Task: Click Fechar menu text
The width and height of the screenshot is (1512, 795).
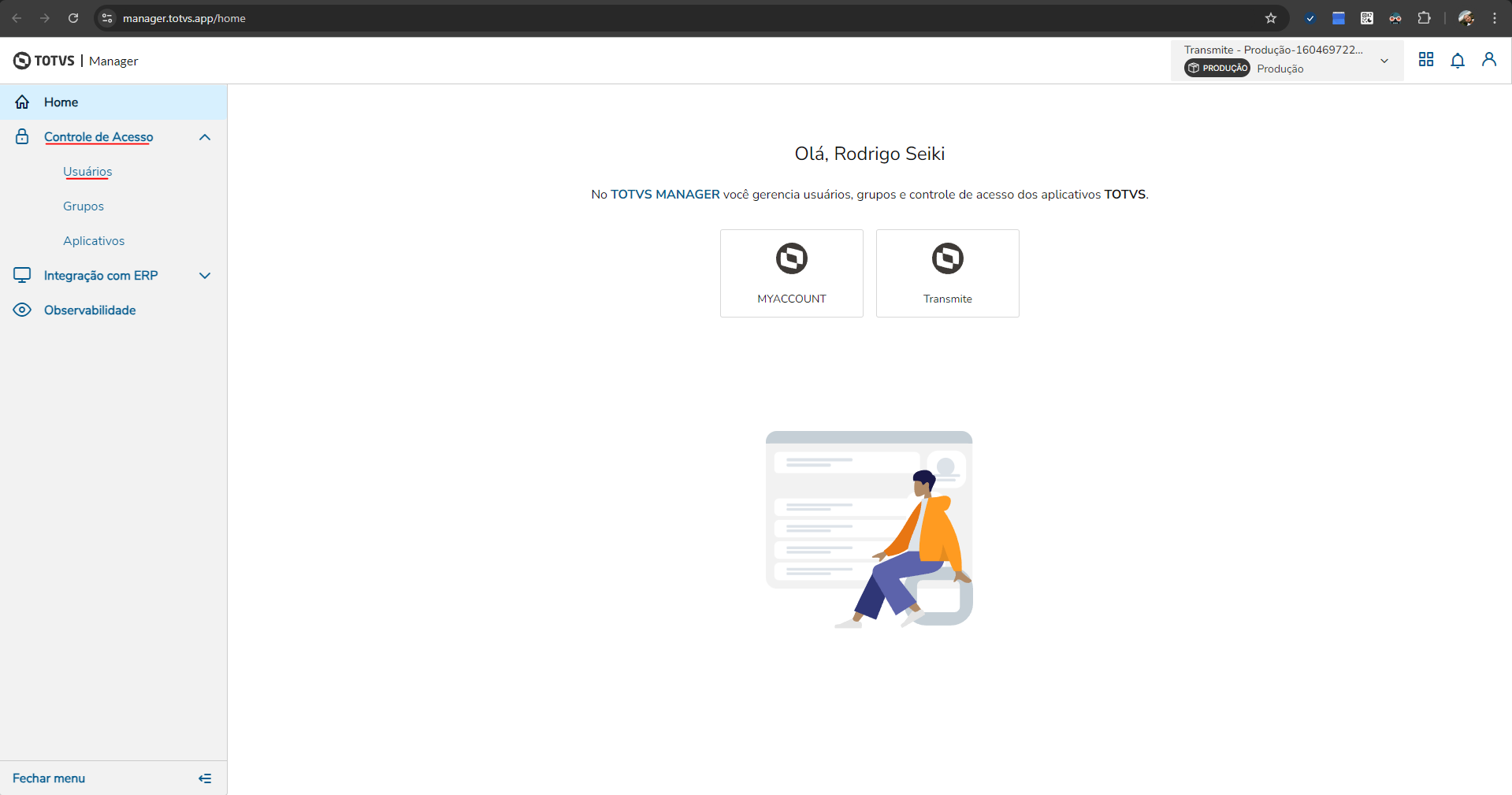Action: coord(49,778)
